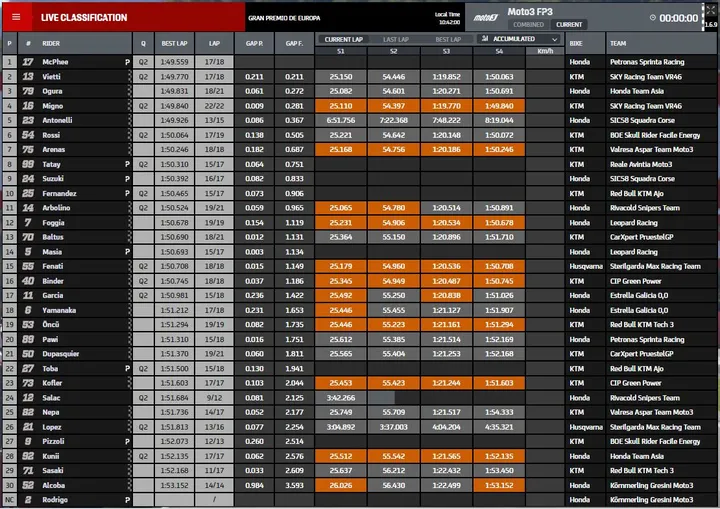Select rider McPhee row
720x509 pixels.
(360, 62)
